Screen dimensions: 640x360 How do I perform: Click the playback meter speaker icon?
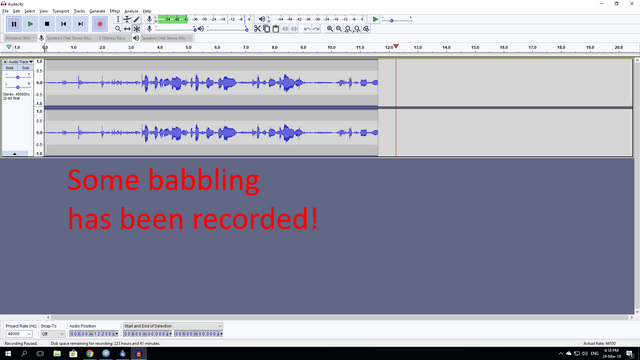tap(262, 19)
